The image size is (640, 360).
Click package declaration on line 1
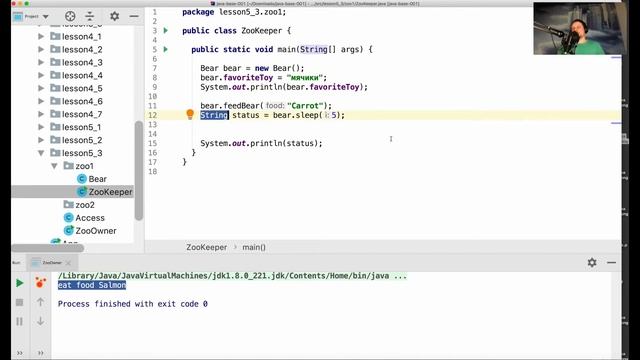(234, 12)
